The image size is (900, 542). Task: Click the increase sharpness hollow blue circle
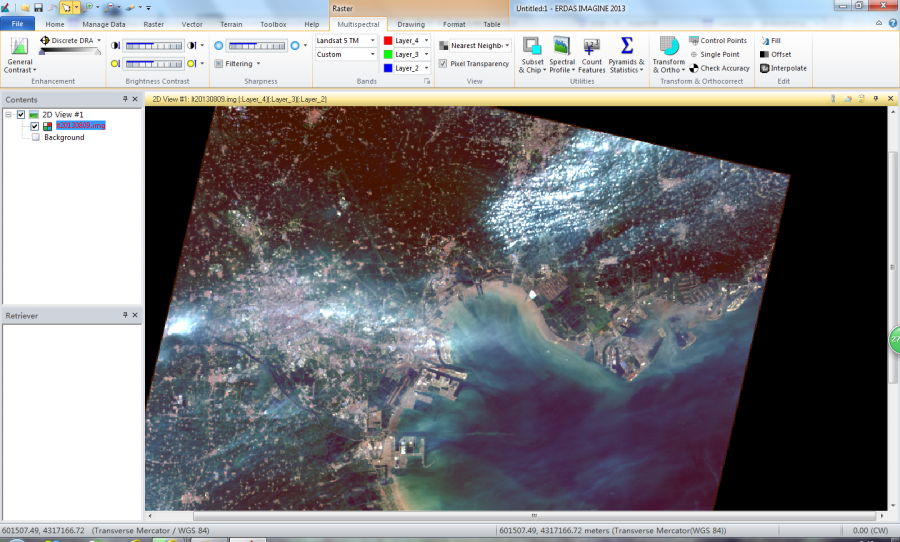coord(295,45)
